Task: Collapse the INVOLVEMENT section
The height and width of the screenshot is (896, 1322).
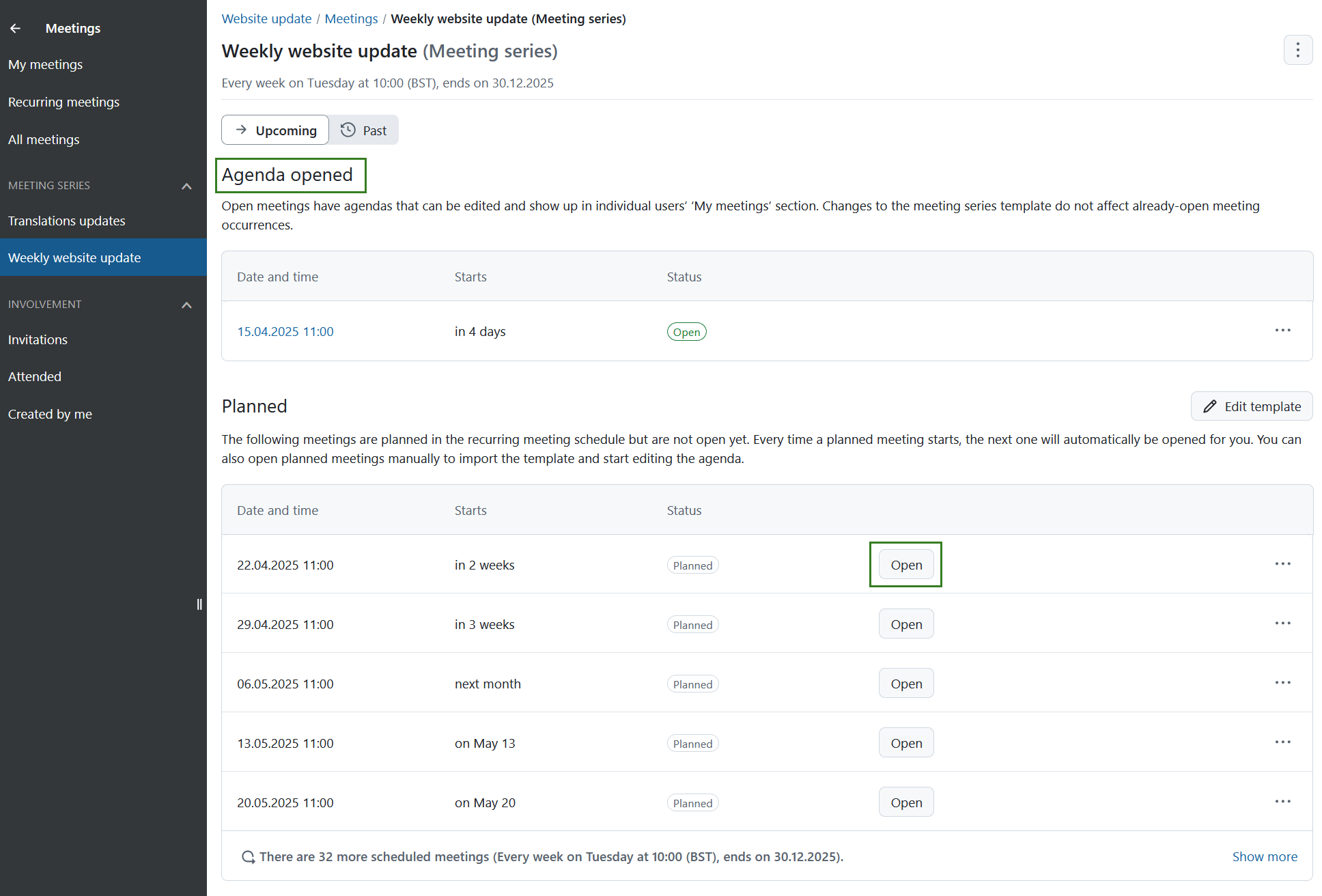Action: 186,305
